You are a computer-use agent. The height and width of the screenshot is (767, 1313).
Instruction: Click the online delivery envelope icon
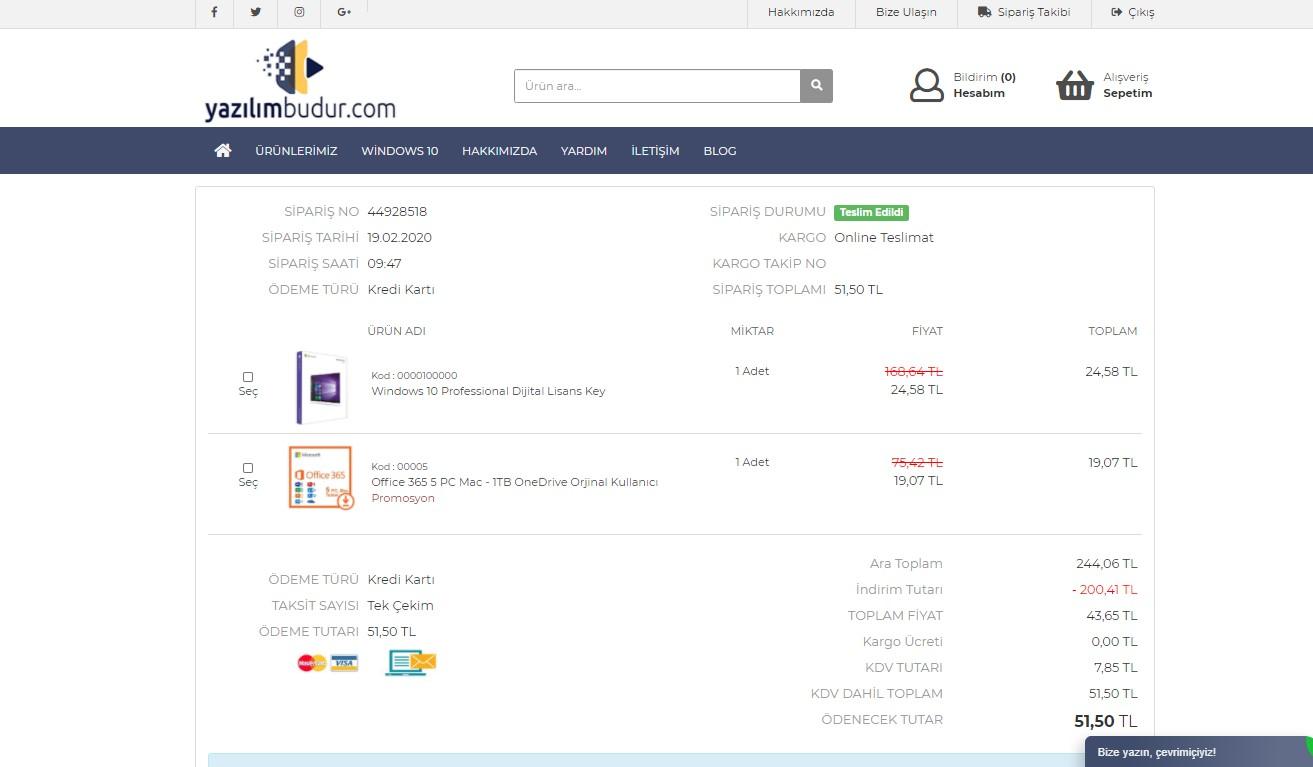(x=411, y=662)
